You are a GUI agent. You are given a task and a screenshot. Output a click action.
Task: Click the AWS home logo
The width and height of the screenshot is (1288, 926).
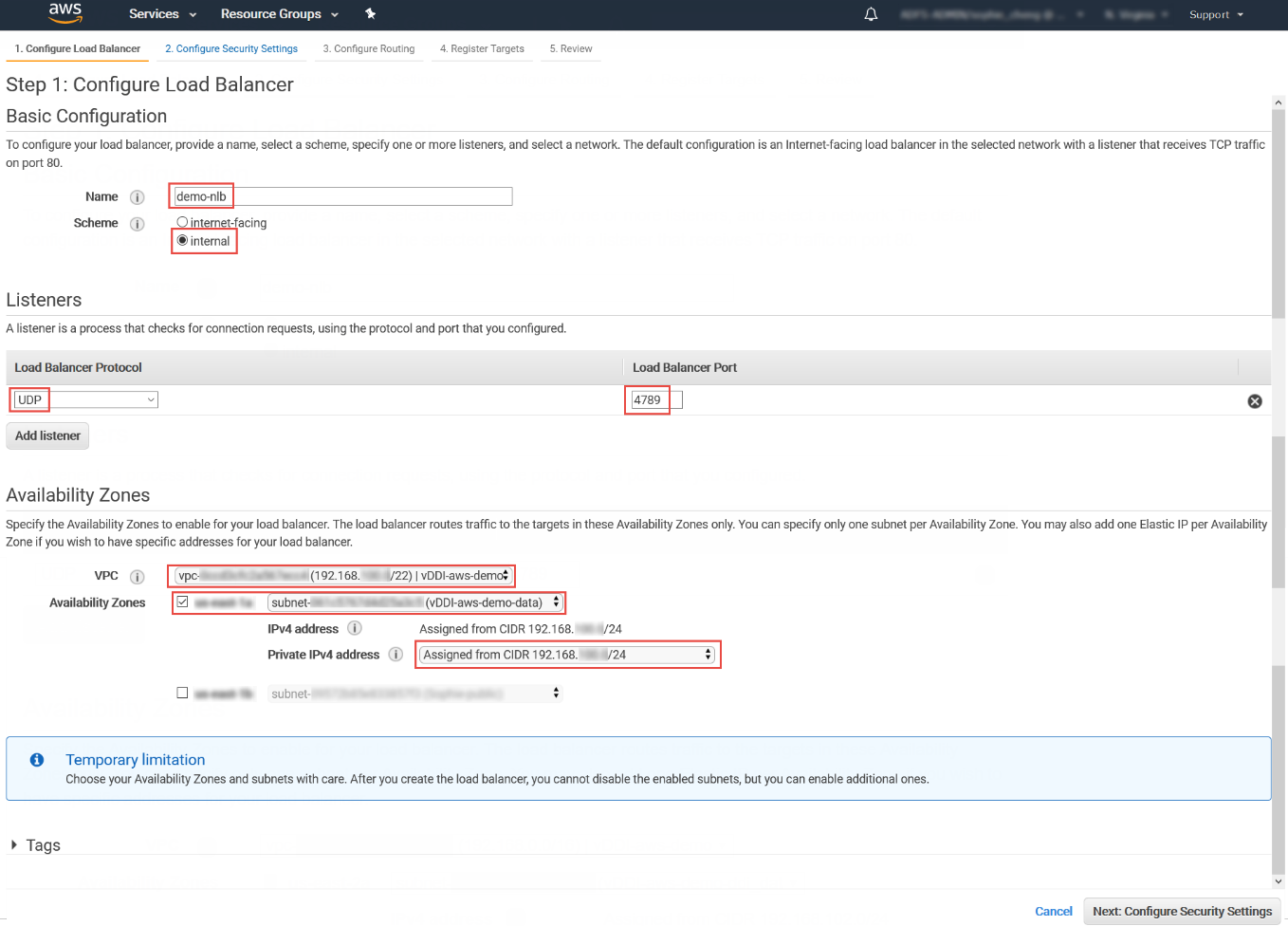tap(64, 14)
